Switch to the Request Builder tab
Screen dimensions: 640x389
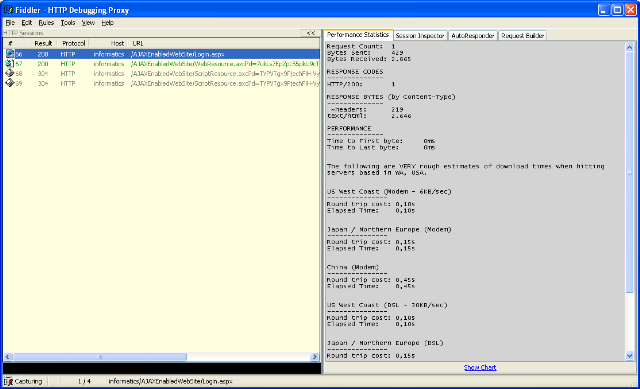[x=522, y=36]
